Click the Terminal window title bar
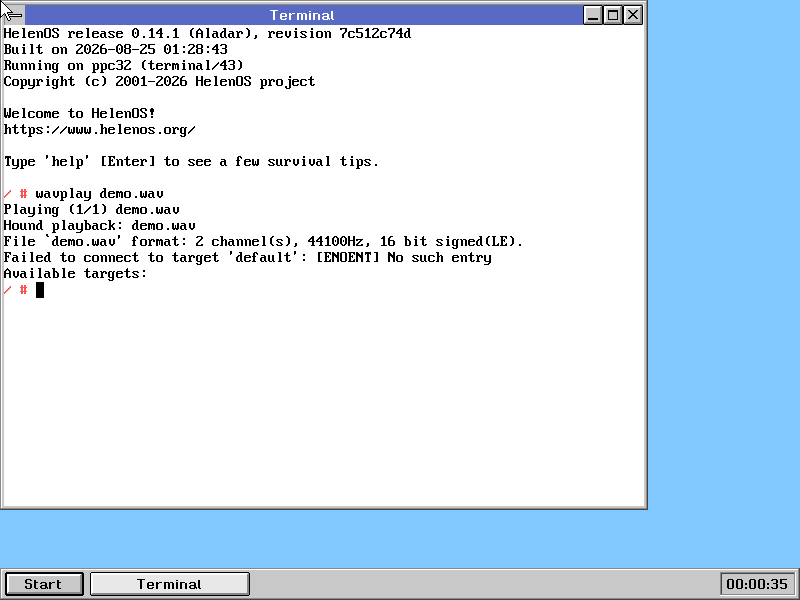The width and height of the screenshot is (800, 600). tap(303, 15)
